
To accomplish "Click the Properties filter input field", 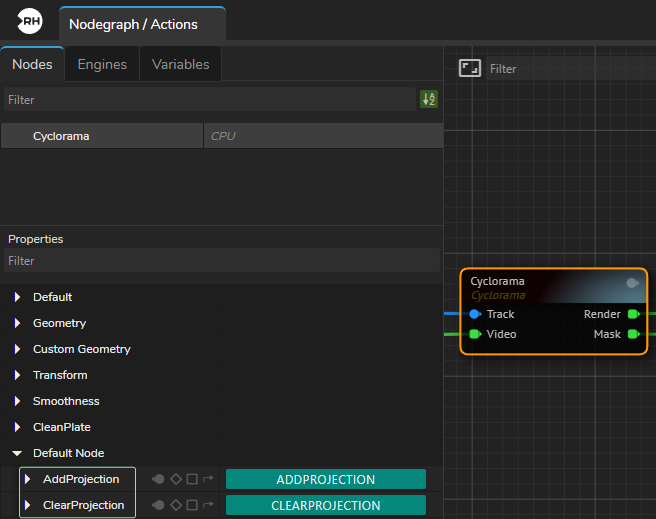I will click(x=220, y=261).
